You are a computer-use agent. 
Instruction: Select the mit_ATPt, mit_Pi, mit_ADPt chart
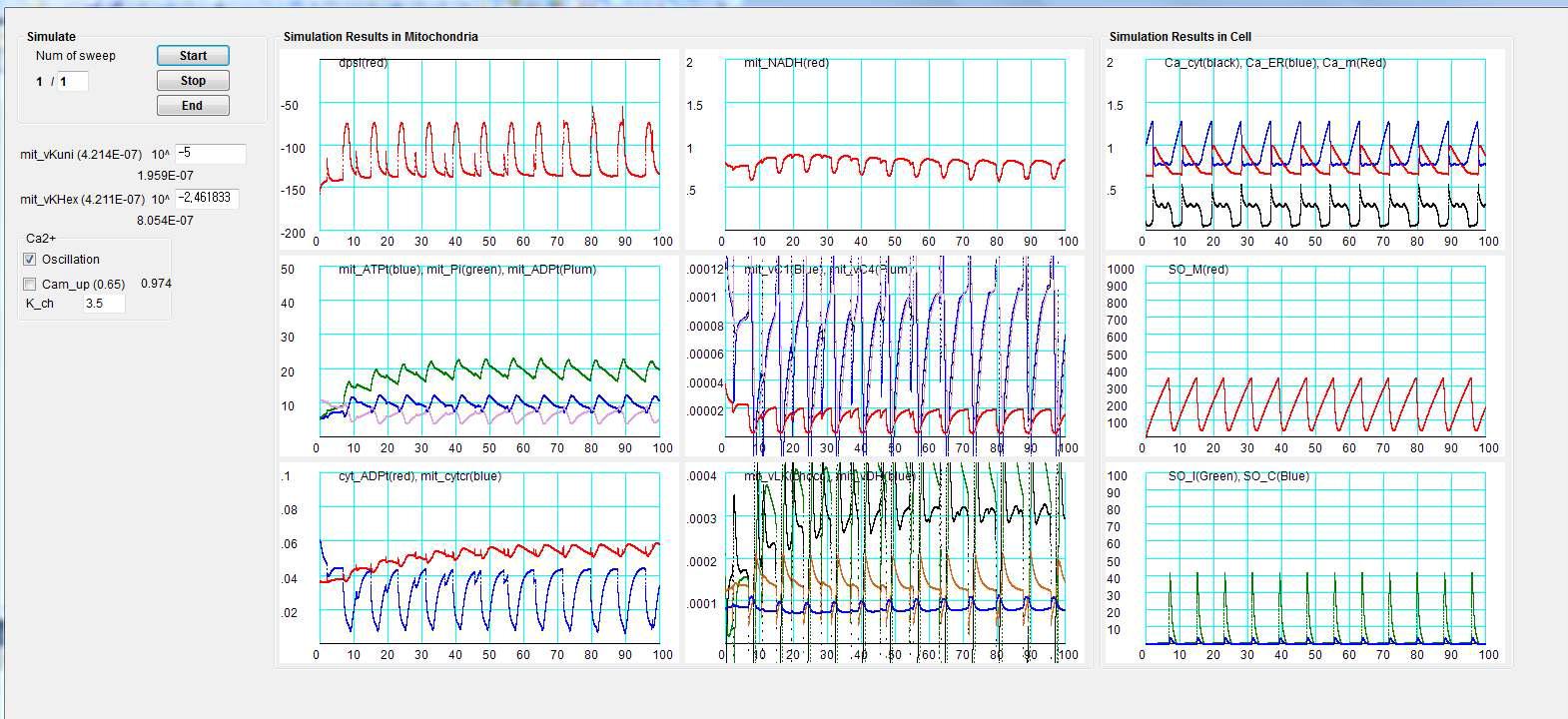478,357
